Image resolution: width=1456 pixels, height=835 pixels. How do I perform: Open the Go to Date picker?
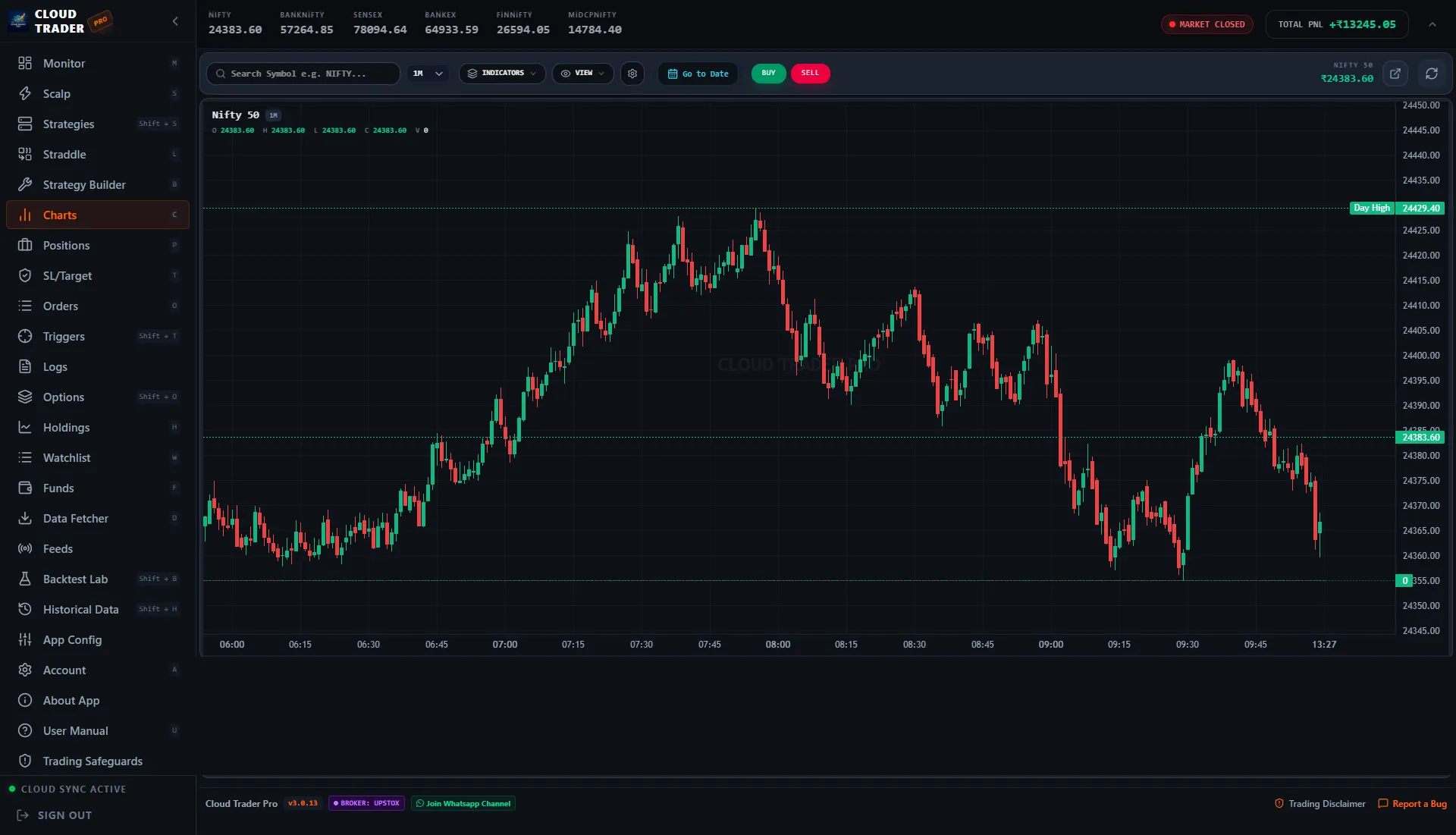(698, 74)
